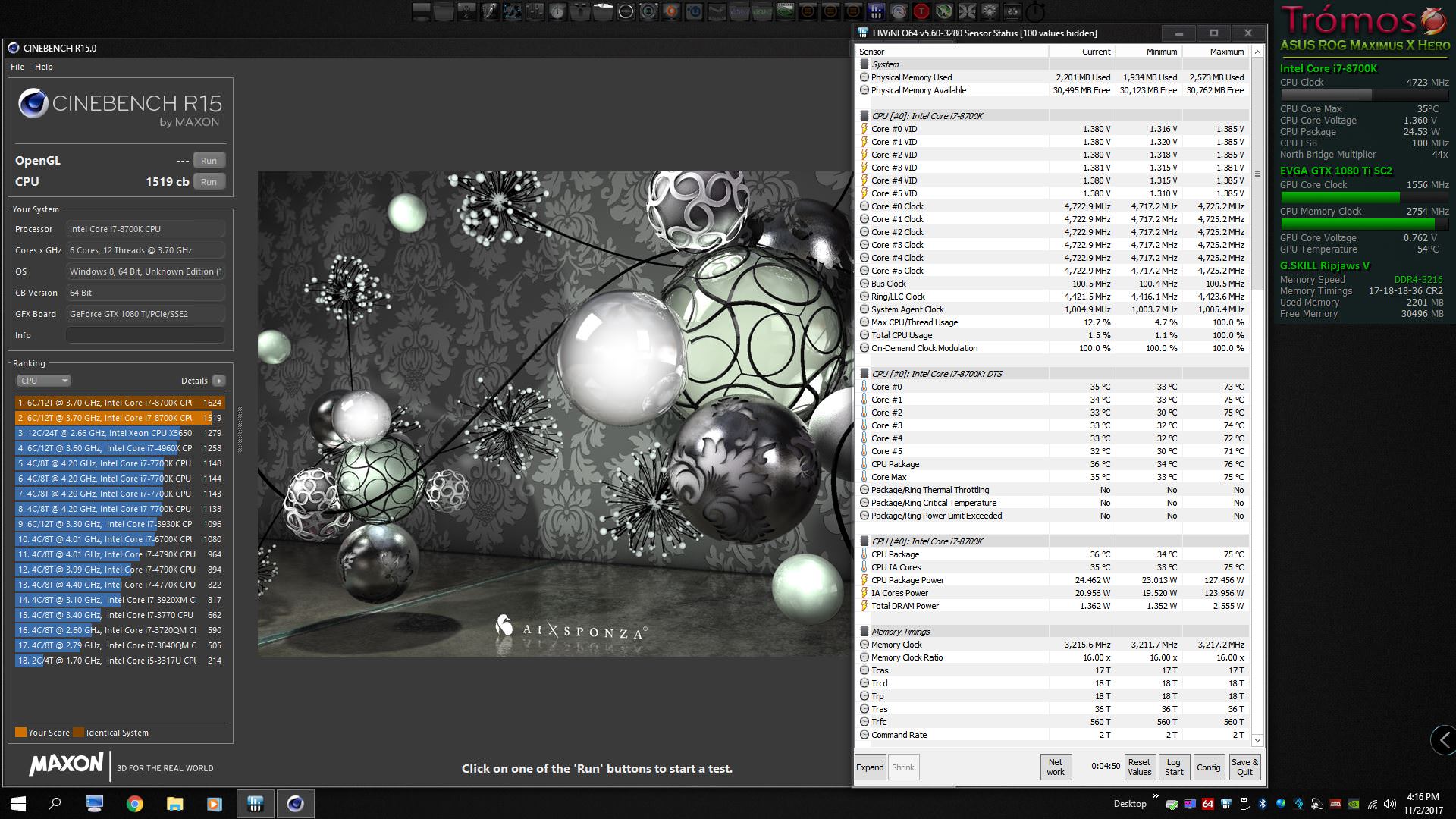Run the OpenGL benchmark
The width and height of the screenshot is (1456, 819).
click(209, 161)
